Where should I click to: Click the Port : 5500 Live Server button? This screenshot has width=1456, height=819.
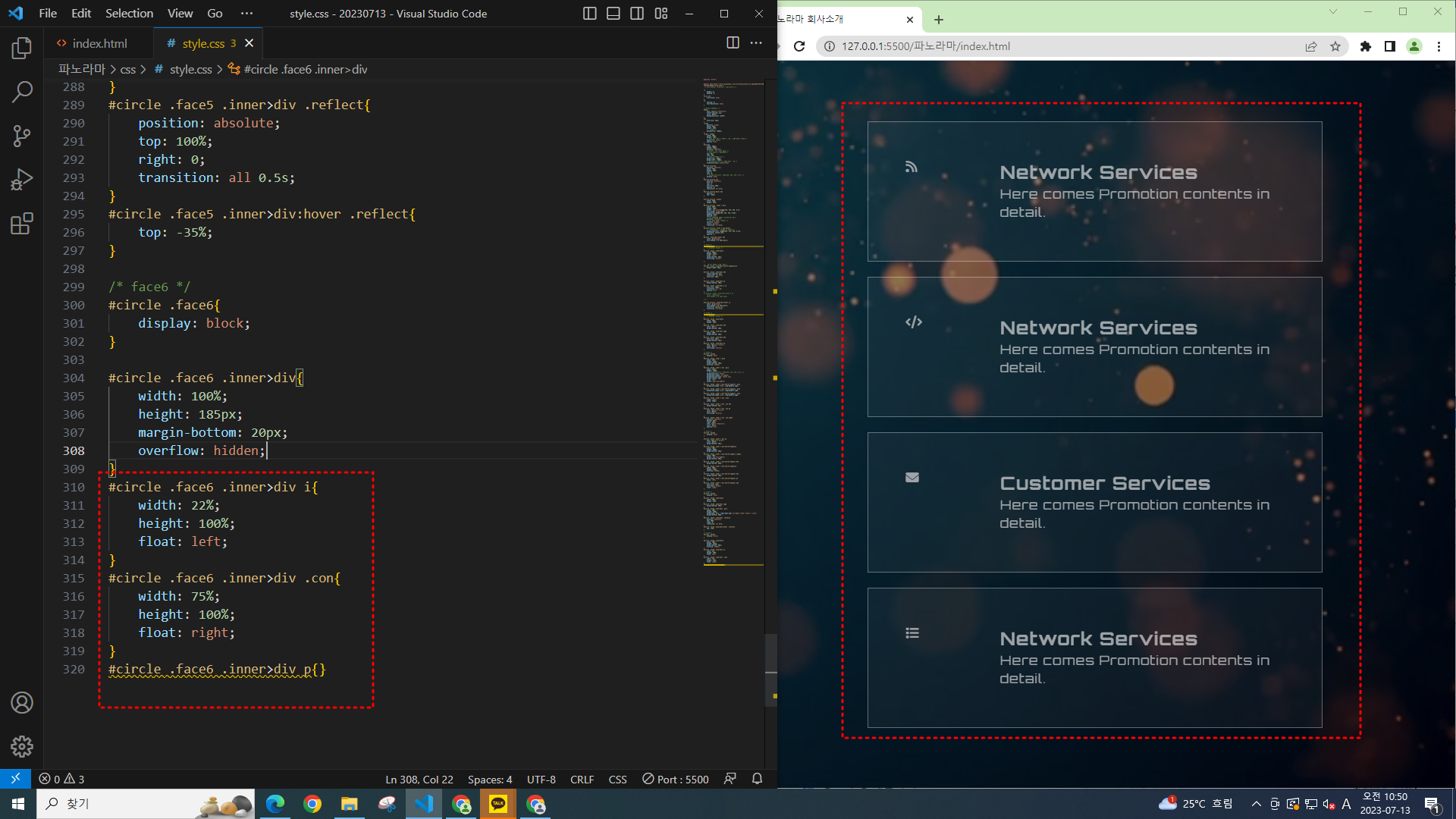[676, 780]
